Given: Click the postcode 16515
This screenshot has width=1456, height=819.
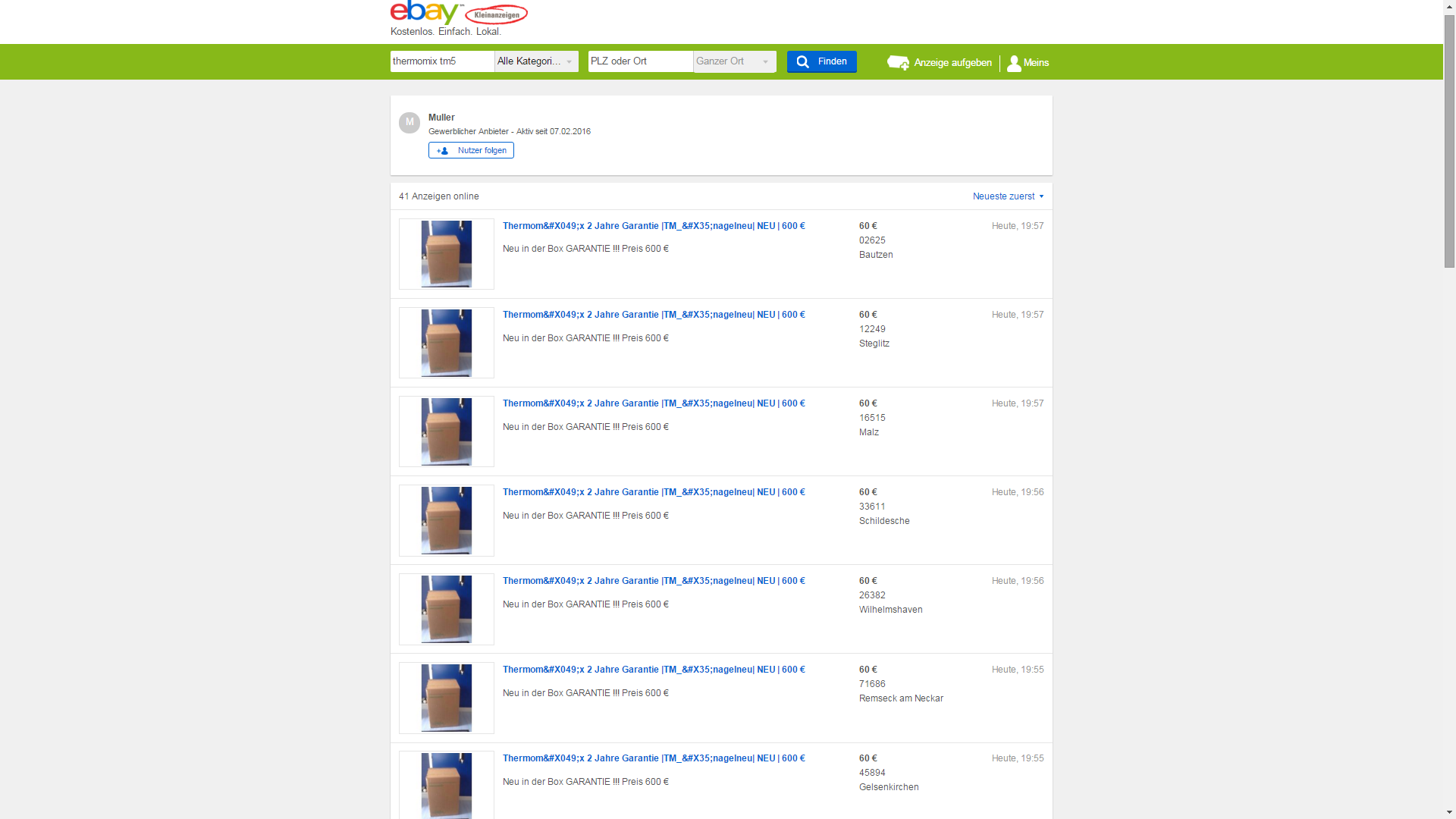Looking at the screenshot, I should point(872,418).
